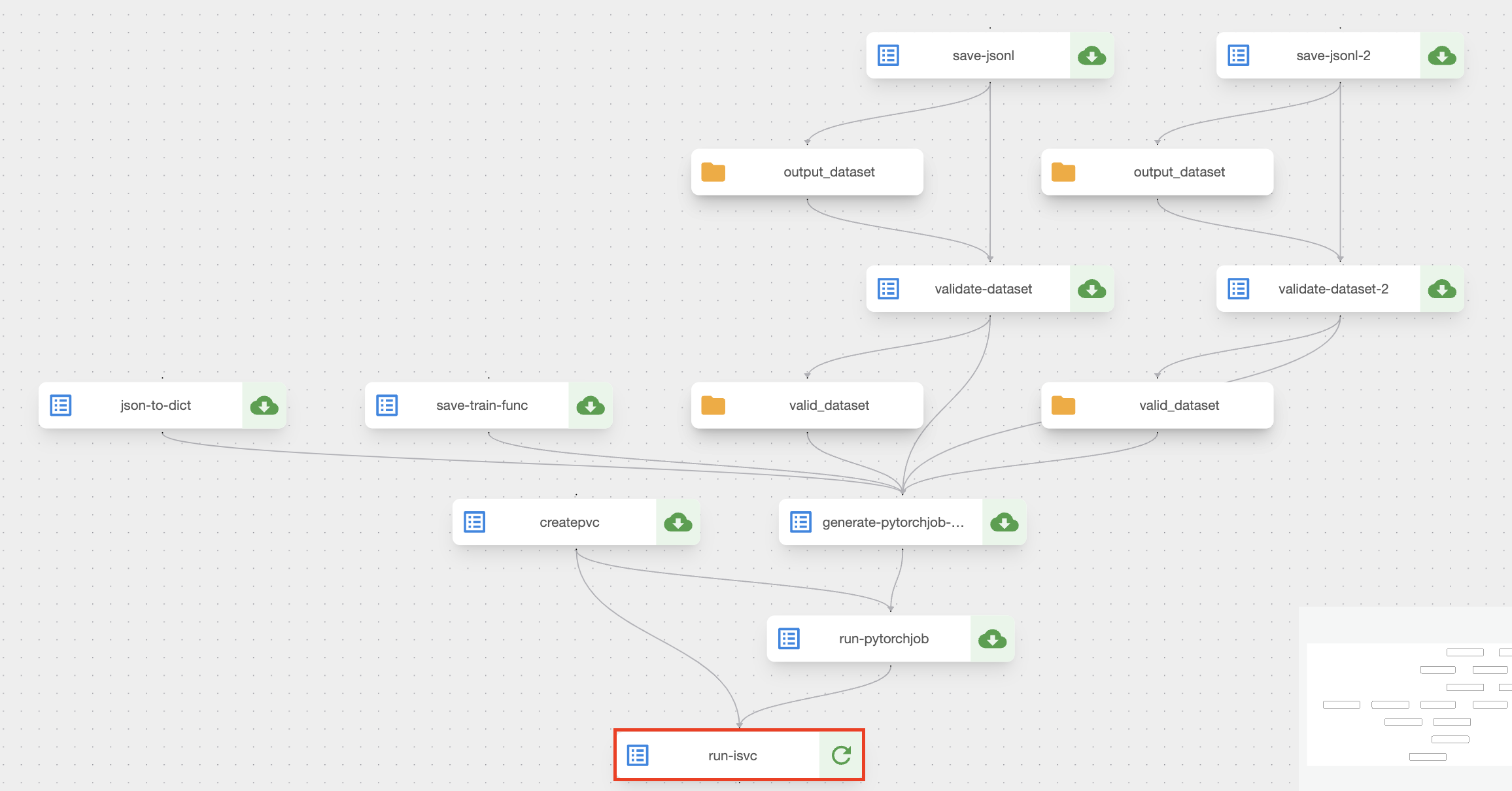Click the folder icon on right valid_dataset
This screenshot has height=791, width=1512.
point(1063,405)
